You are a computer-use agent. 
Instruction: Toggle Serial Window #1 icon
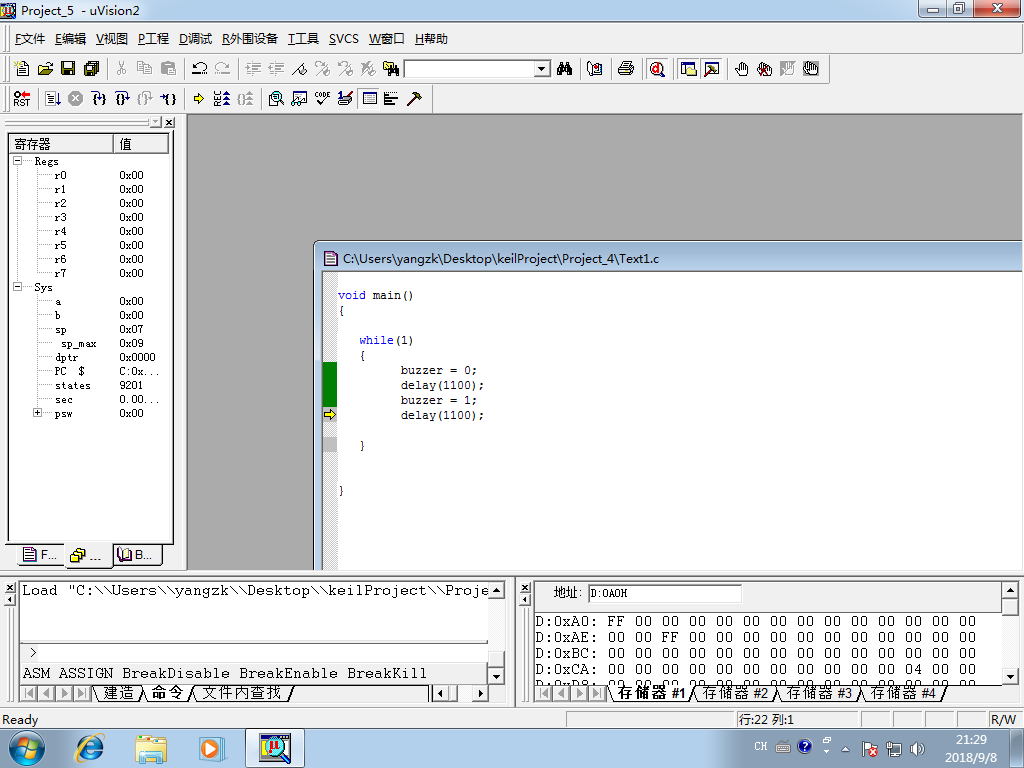(x=345, y=99)
